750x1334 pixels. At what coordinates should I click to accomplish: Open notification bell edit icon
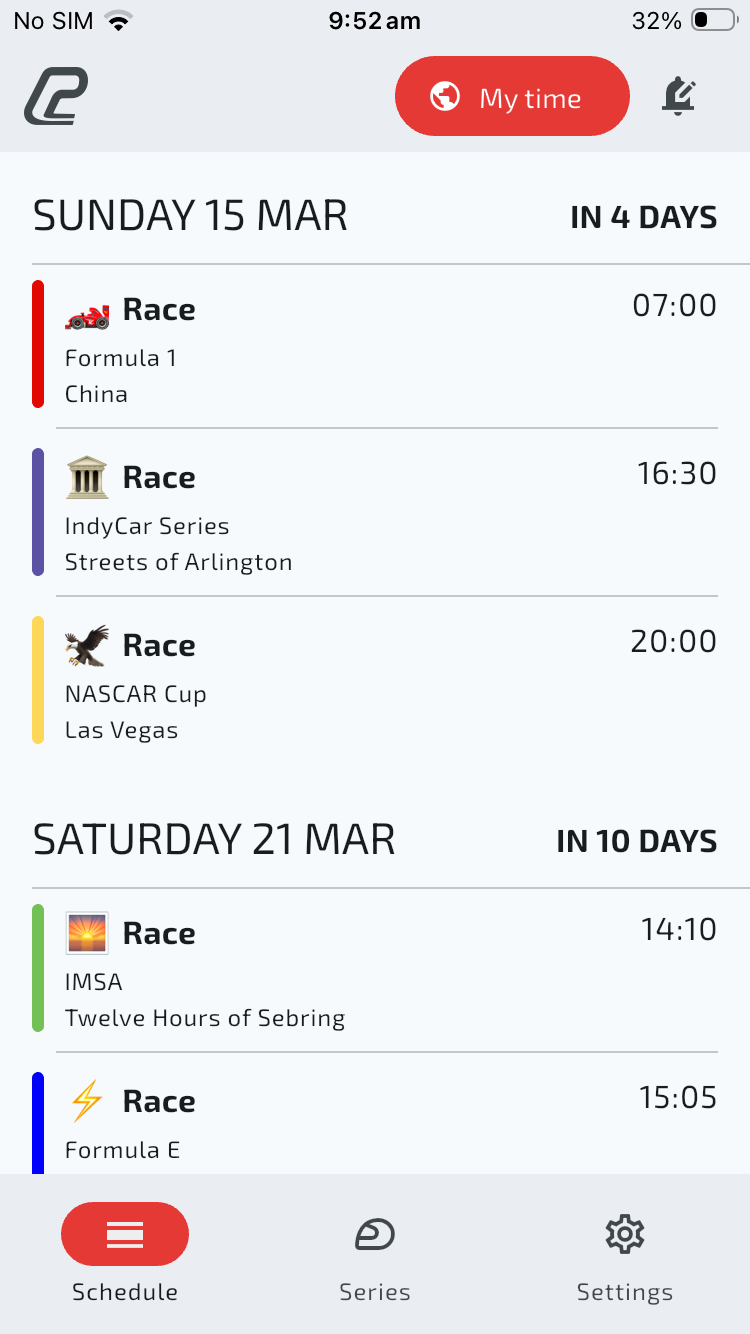pyautogui.click(x=679, y=97)
